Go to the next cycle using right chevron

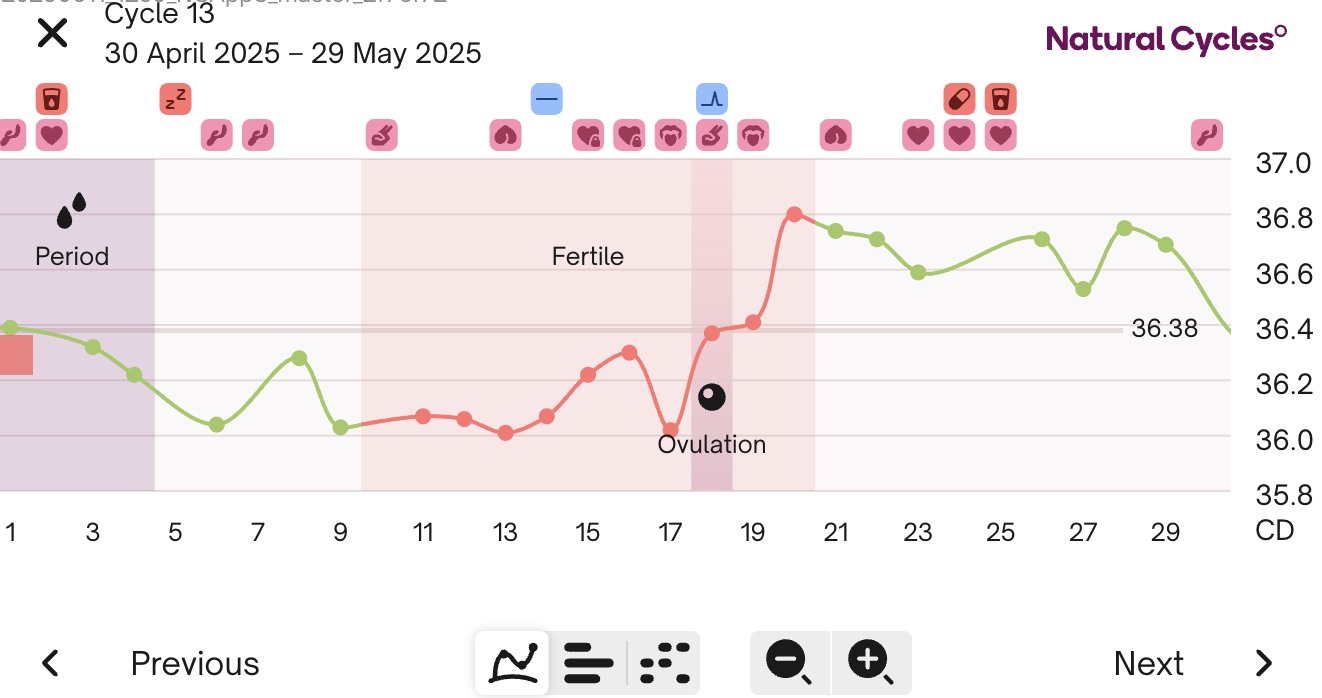click(x=1264, y=663)
